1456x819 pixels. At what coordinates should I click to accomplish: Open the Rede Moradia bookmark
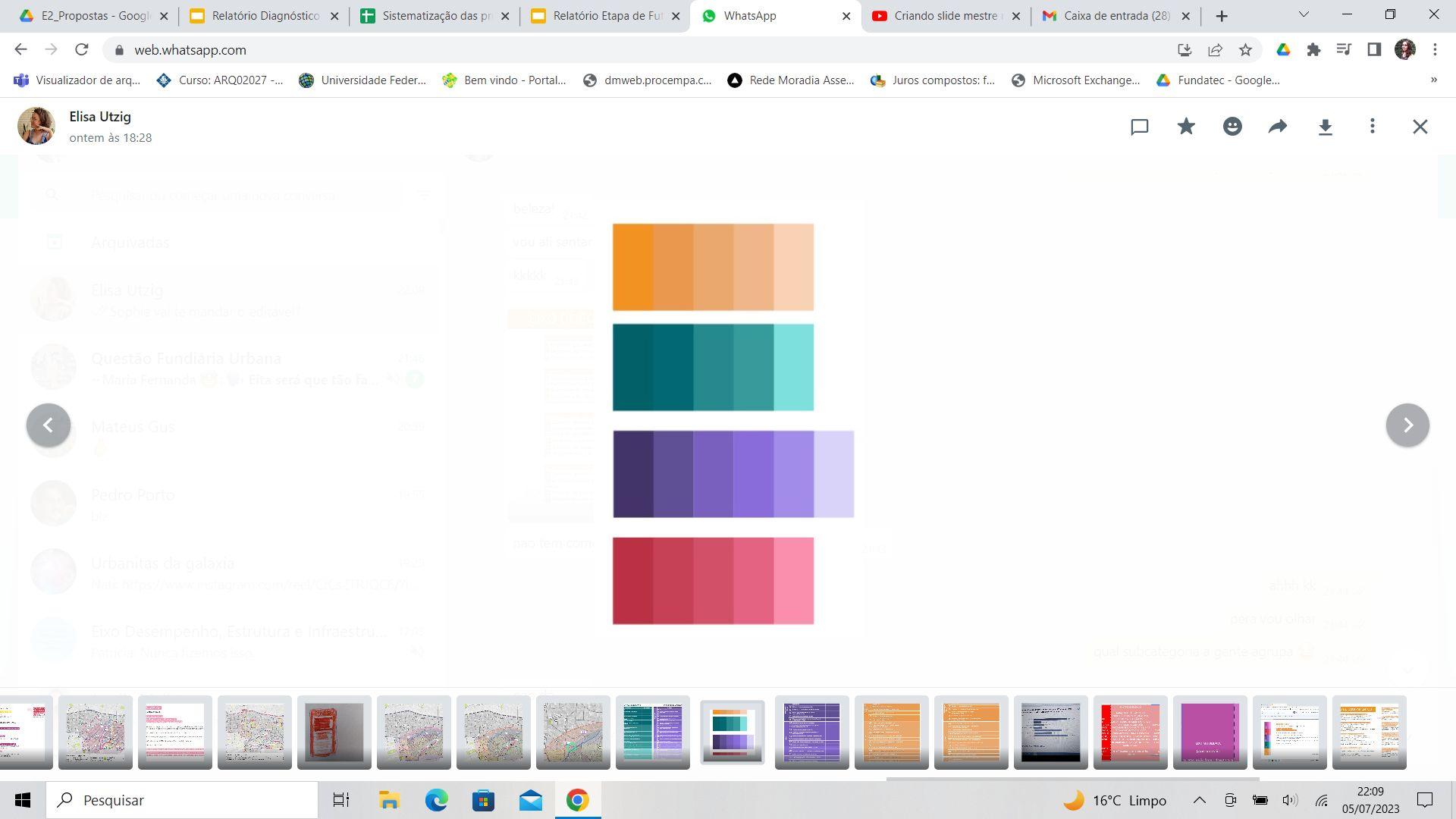coord(791,80)
